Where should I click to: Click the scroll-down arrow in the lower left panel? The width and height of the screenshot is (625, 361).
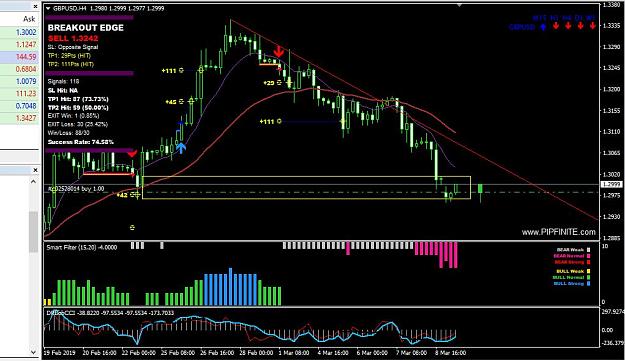coord(33,352)
